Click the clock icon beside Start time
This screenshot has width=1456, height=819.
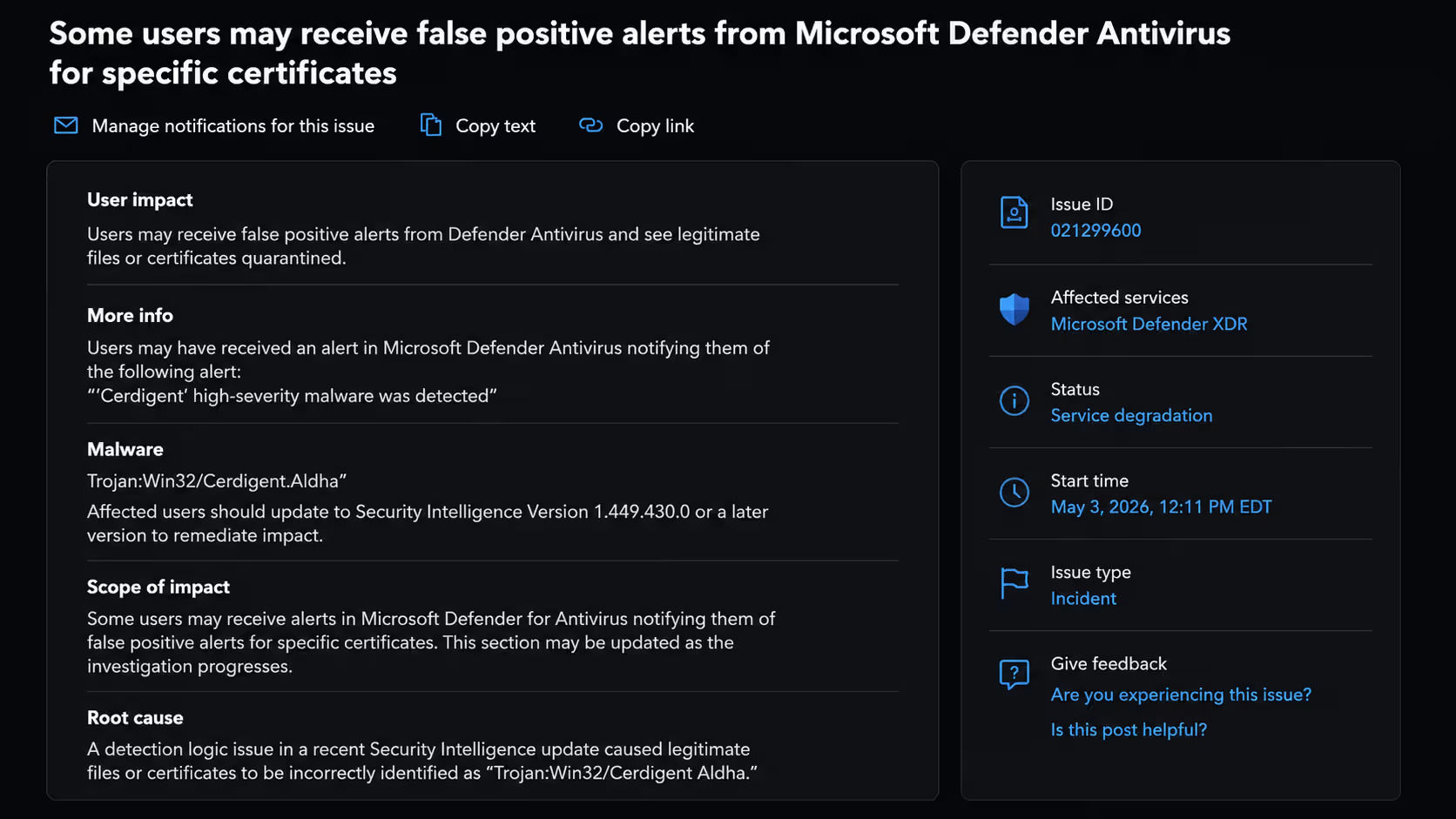pos(1014,493)
